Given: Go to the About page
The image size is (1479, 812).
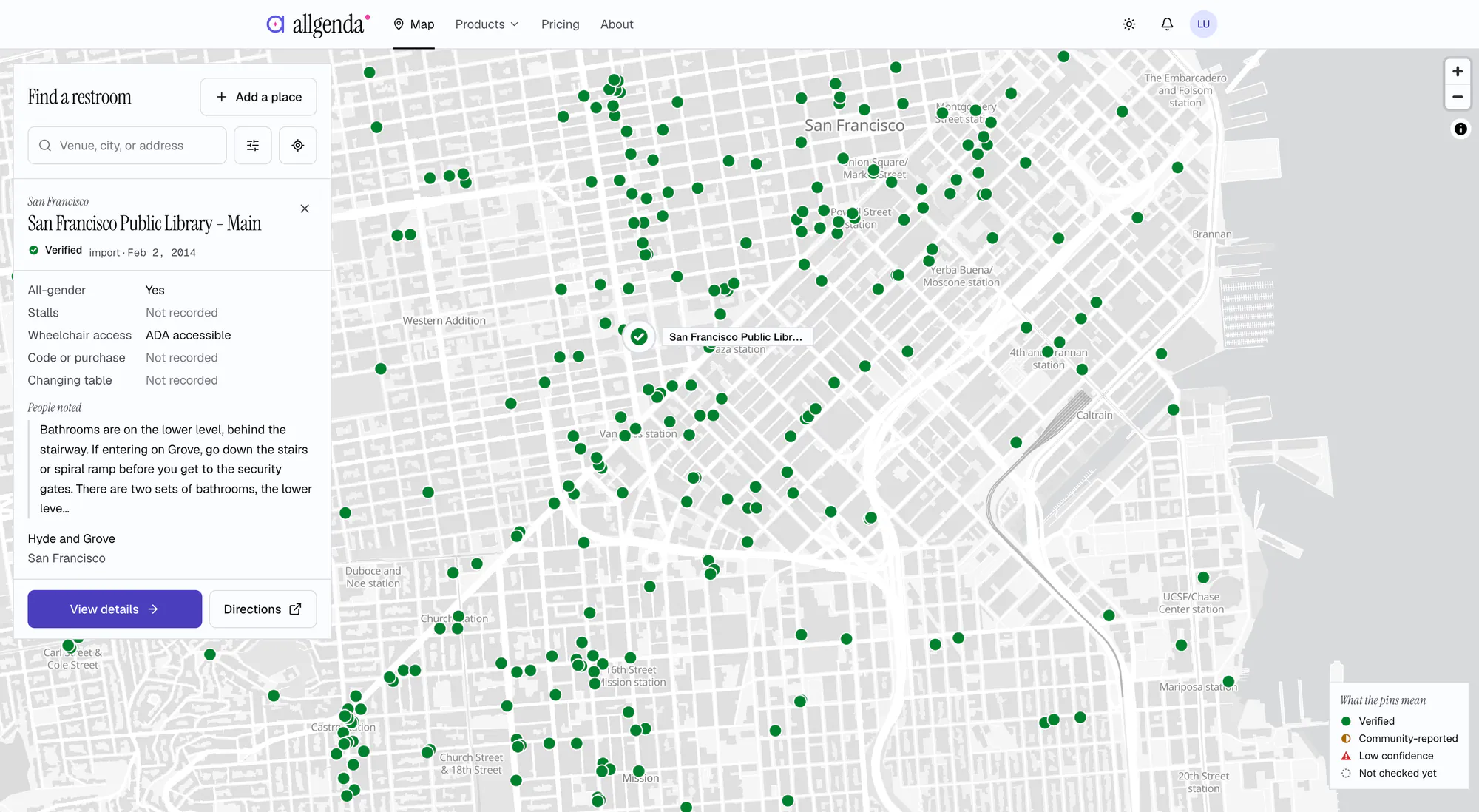Looking at the screenshot, I should click(617, 24).
